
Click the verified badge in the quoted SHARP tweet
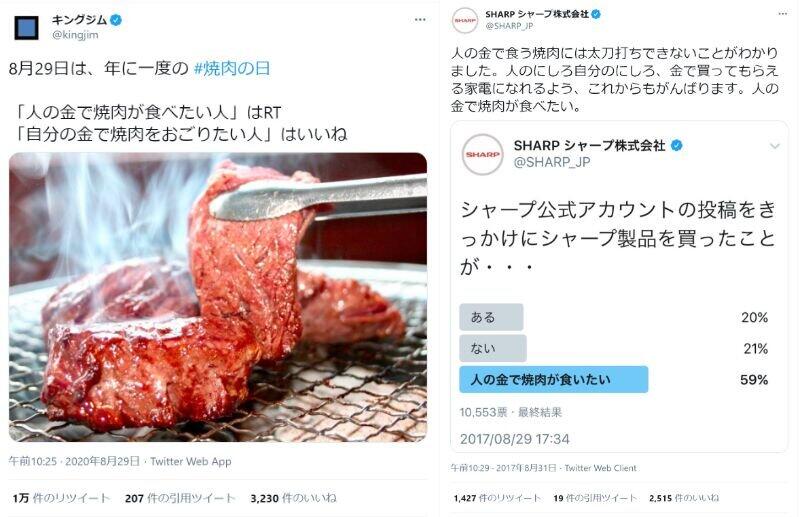(676, 145)
